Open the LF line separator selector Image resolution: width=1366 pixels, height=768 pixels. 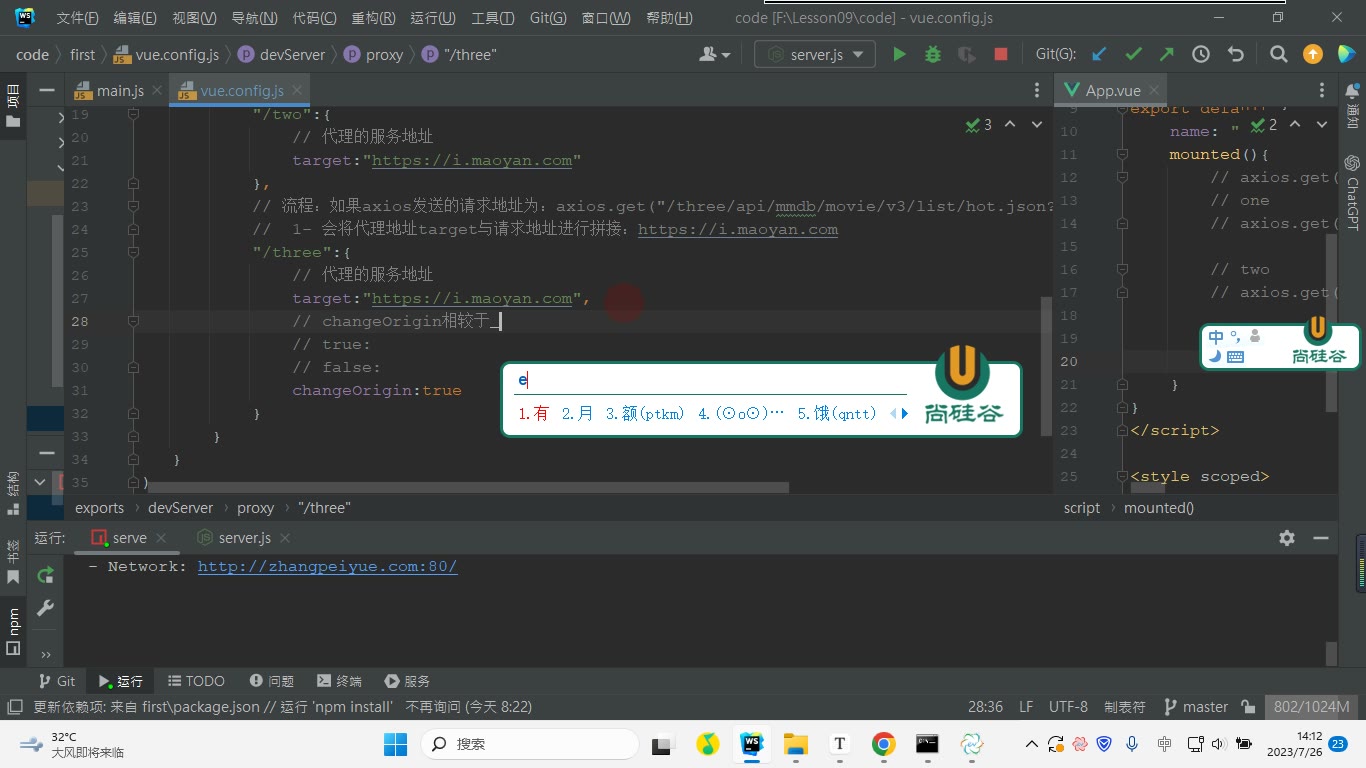(1026, 707)
